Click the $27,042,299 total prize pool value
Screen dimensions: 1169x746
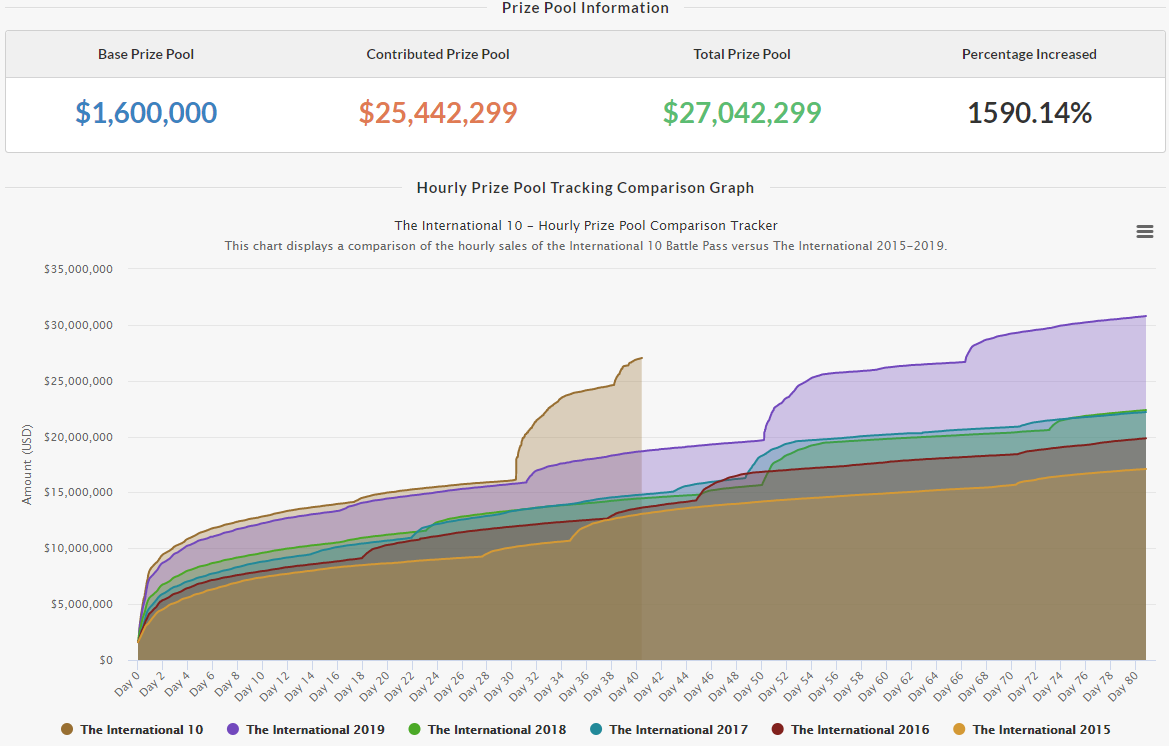[x=742, y=113]
